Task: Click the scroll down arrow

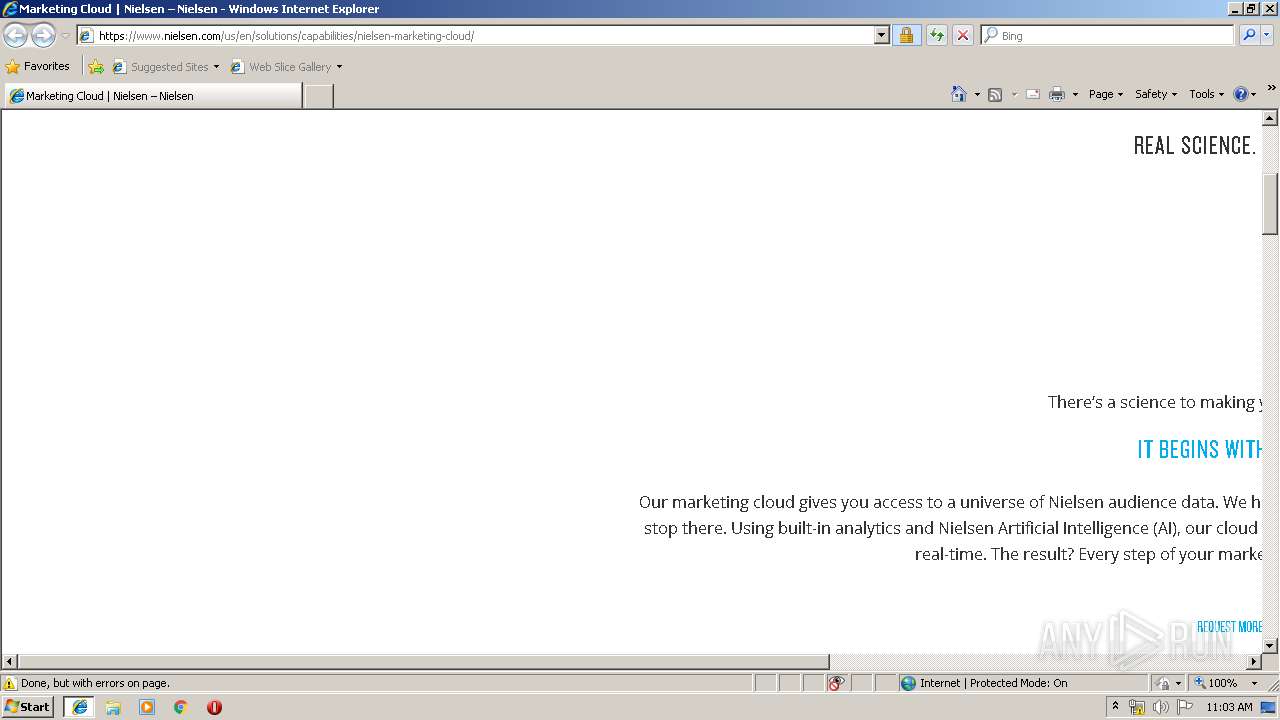Action: tap(1270, 645)
